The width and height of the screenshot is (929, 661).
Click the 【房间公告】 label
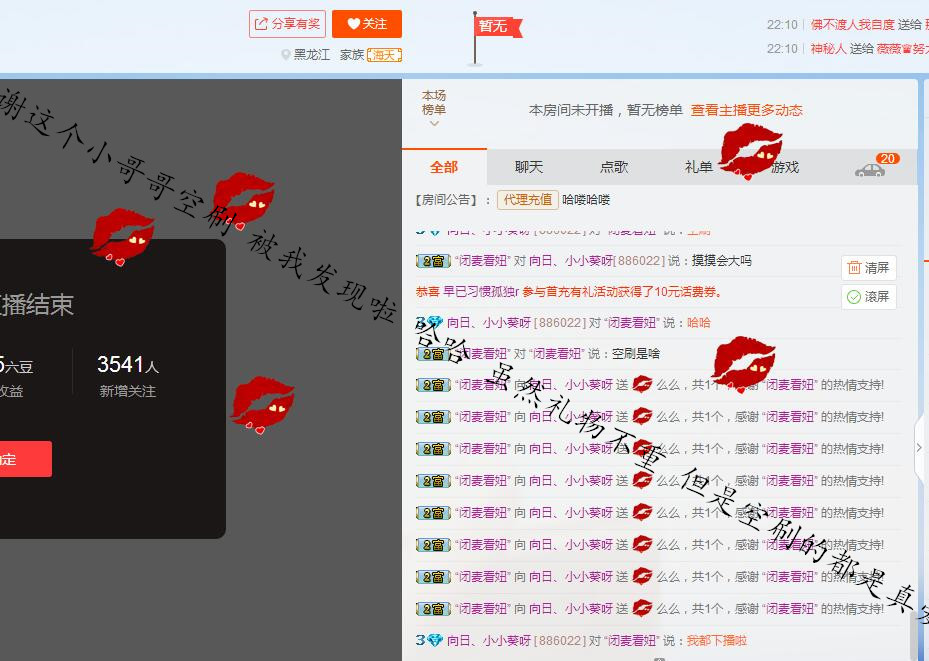point(447,200)
